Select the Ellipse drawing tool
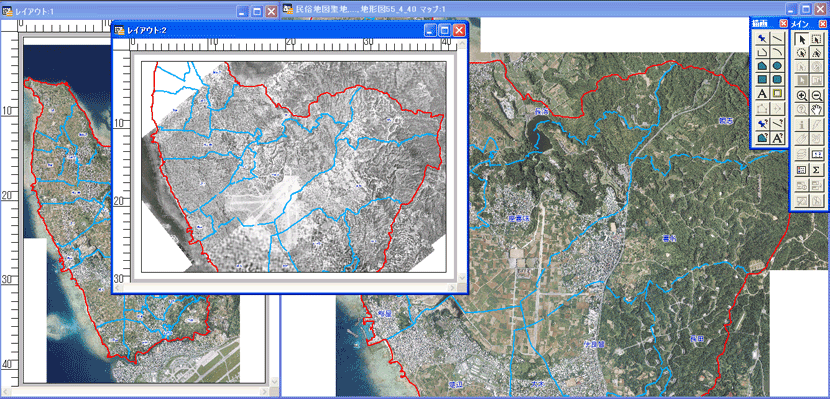Viewport: 830px width, 399px height. (x=777, y=66)
